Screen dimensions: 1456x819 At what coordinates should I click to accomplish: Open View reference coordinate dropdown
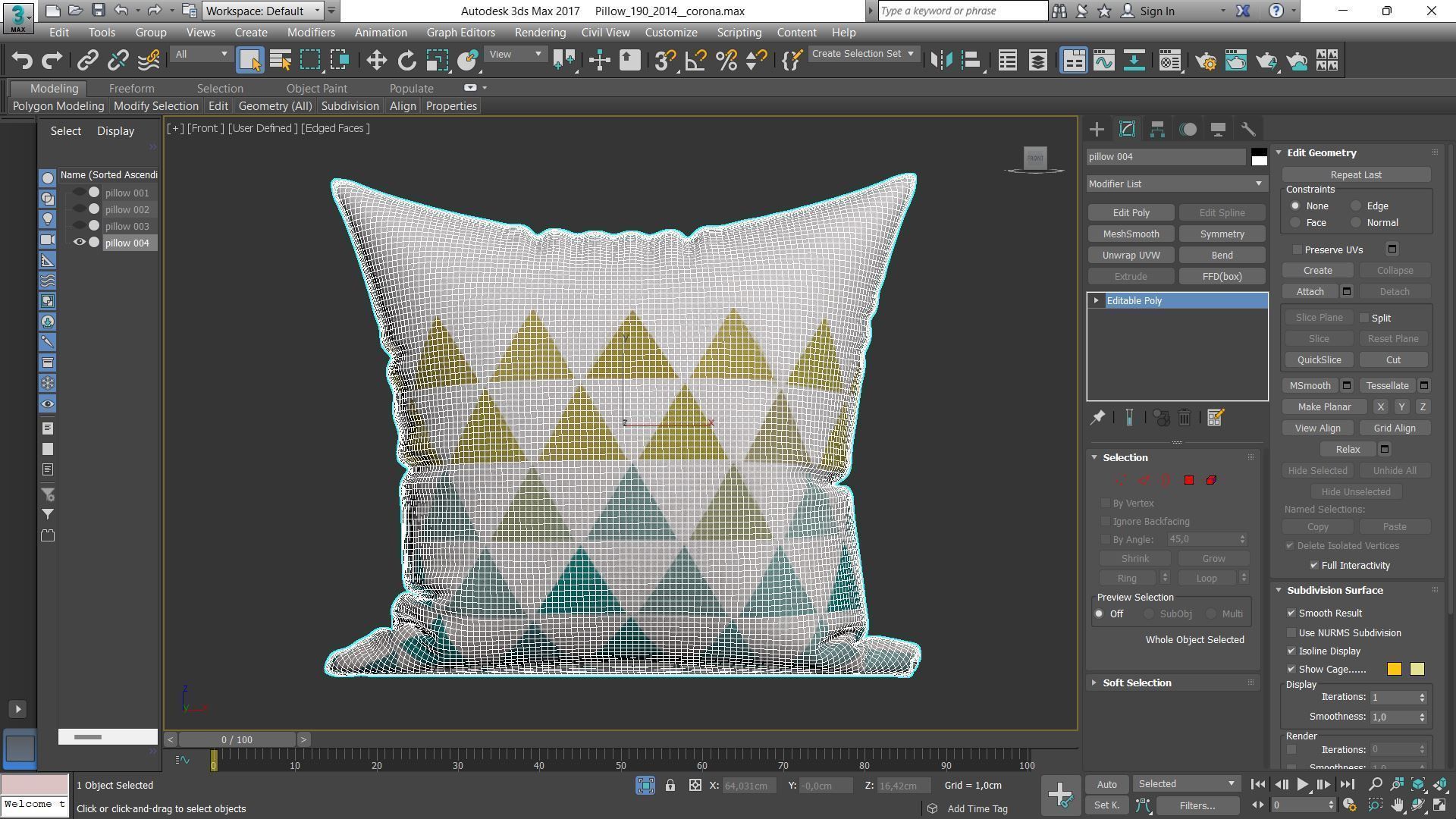pyautogui.click(x=516, y=54)
